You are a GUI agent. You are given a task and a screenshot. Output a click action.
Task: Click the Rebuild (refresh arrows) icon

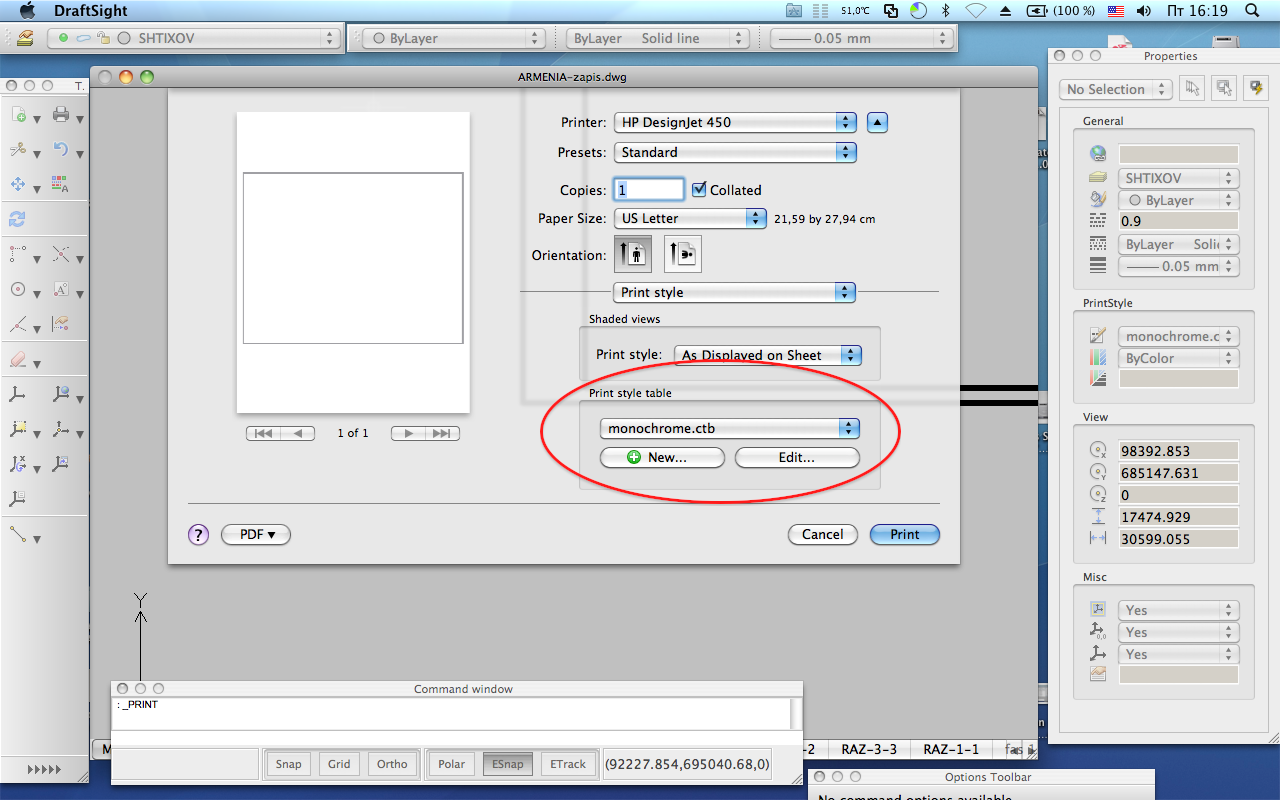pos(17,220)
